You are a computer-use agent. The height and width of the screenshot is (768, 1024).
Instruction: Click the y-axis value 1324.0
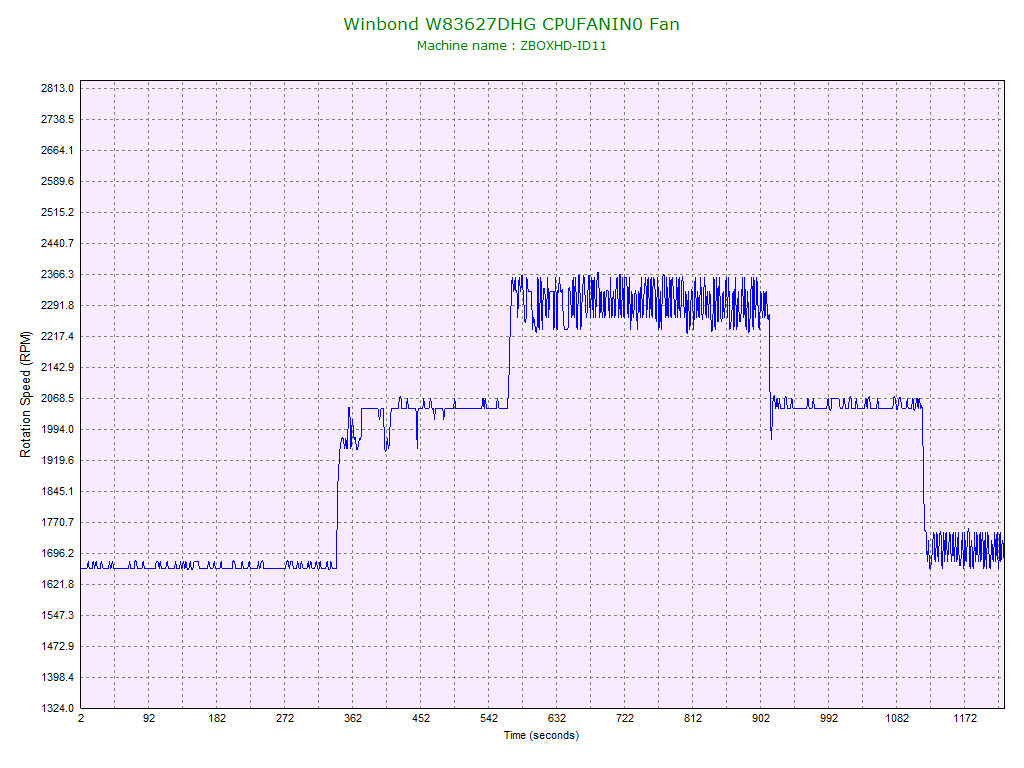57,709
